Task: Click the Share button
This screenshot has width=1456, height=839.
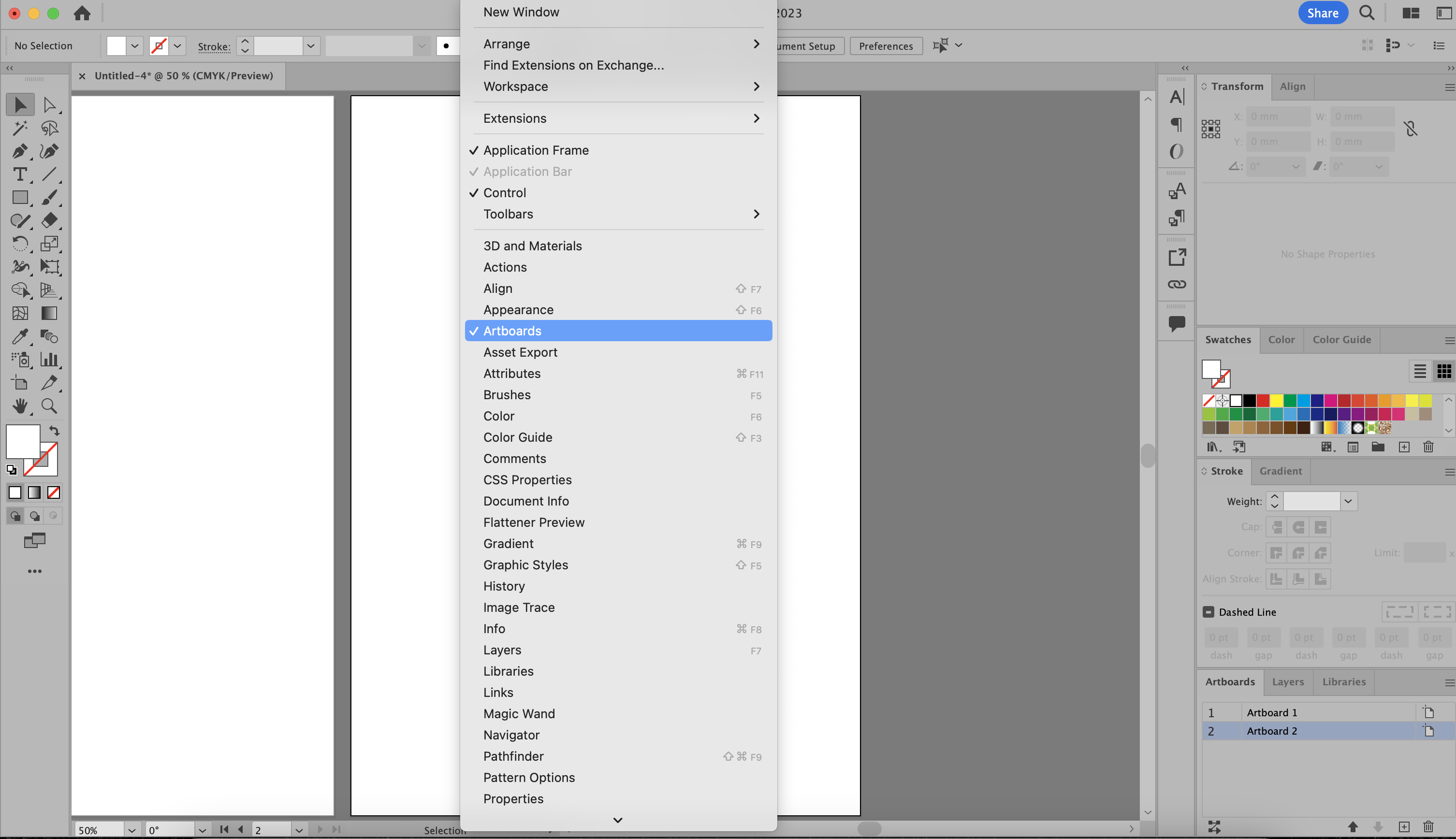Action: coord(1322,13)
